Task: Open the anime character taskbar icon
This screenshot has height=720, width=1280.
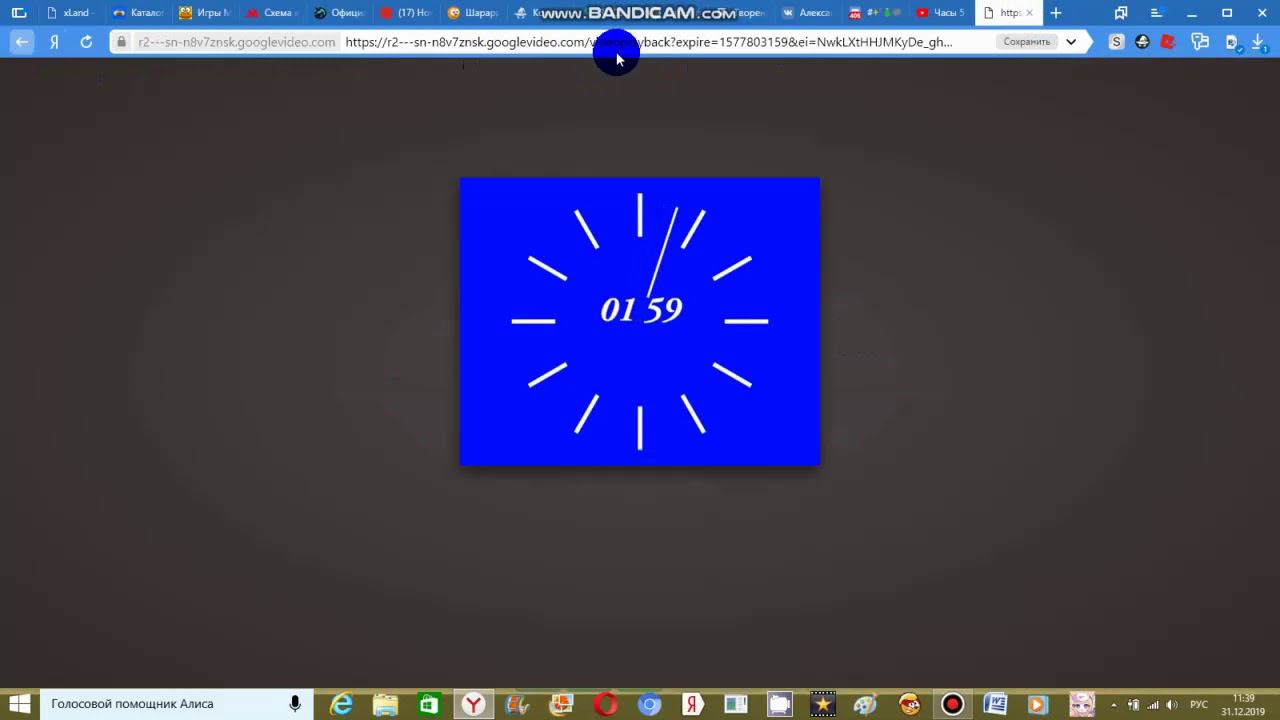Action: pos(1082,704)
